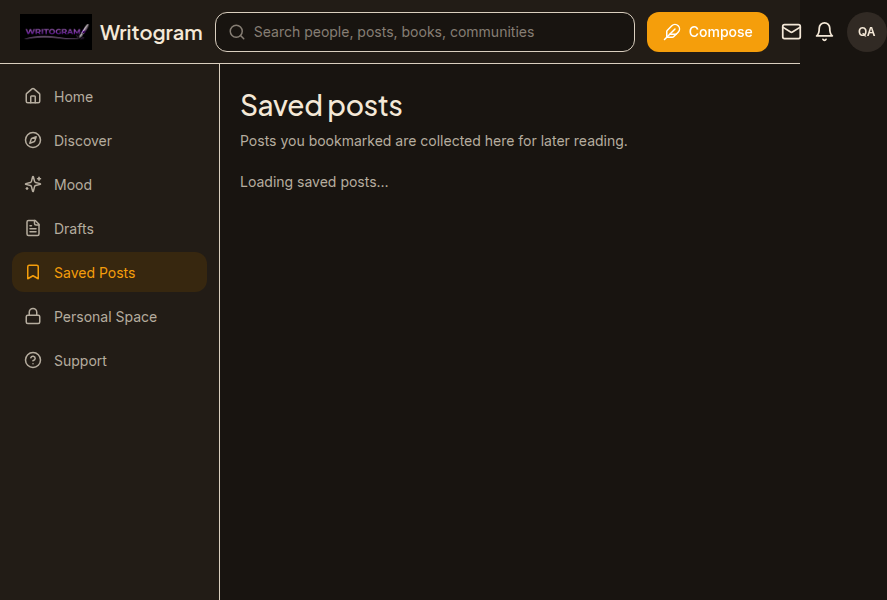Click the Drafts document icon

pyautogui.click(x=33, y=228)
